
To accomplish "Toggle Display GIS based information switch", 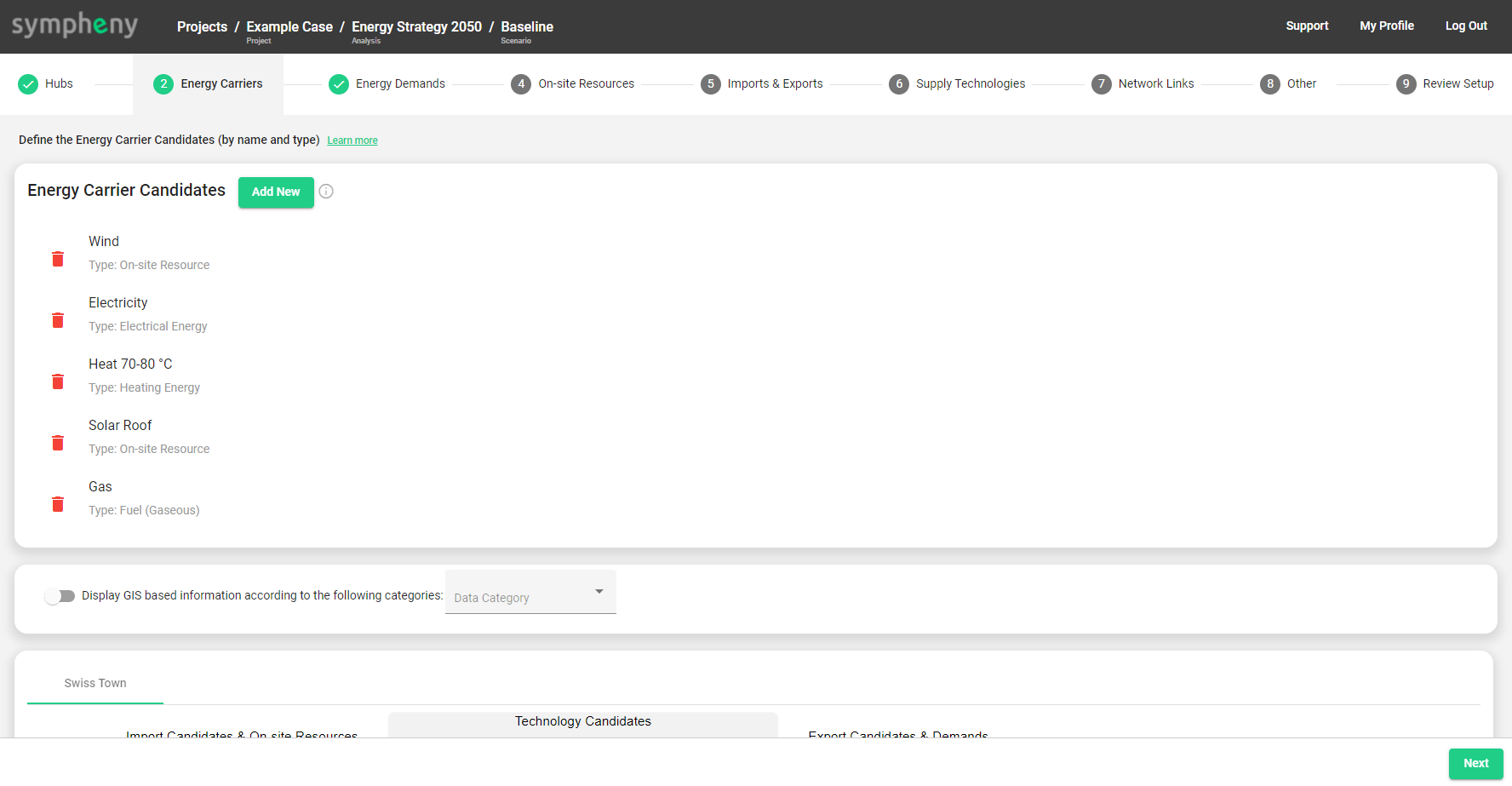I will point(60,596).
